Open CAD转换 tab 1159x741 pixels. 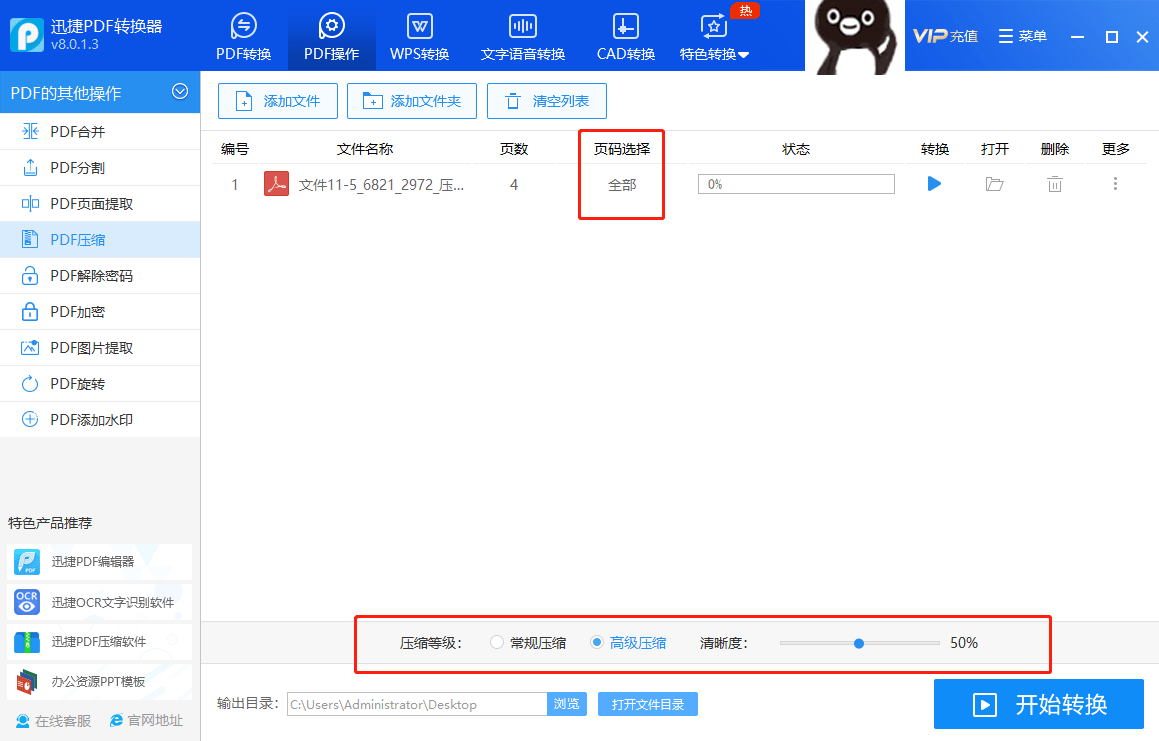coord(625,37)
